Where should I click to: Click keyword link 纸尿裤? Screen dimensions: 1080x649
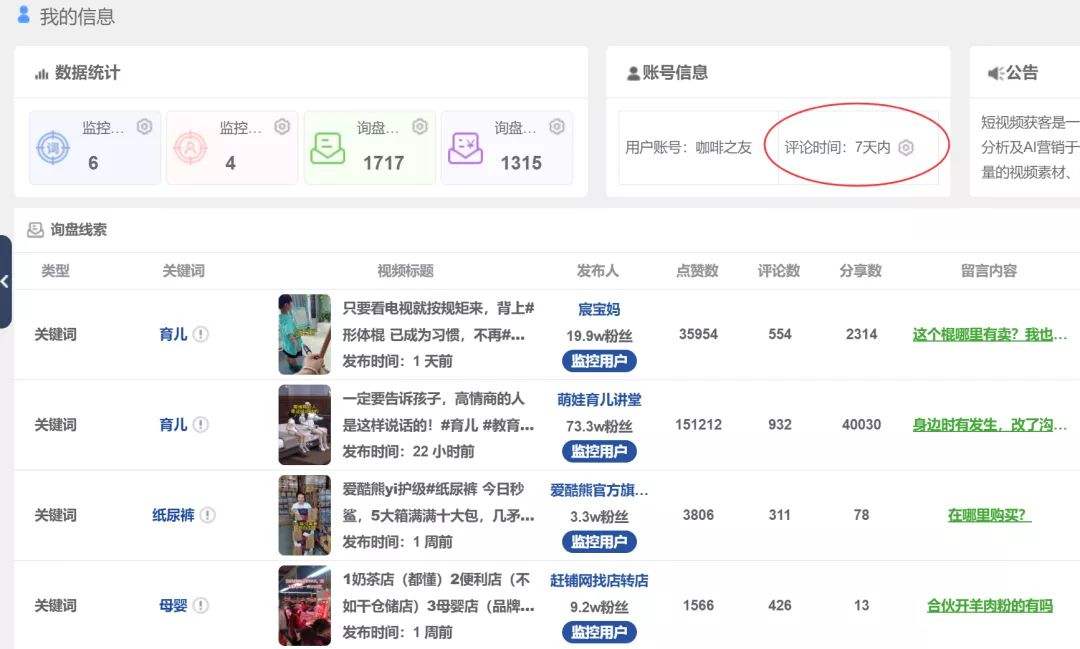point(173,515)
